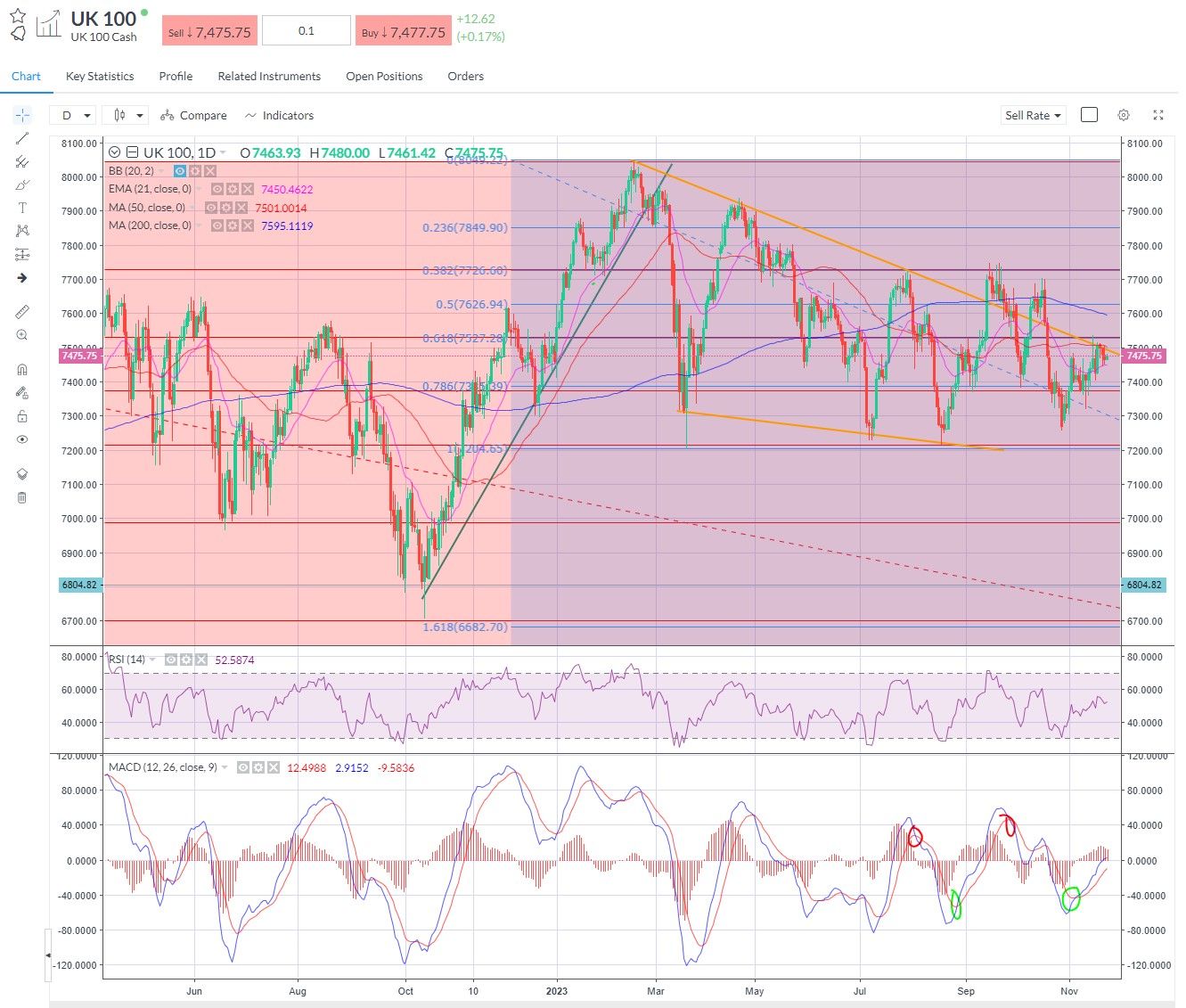Click the trash icon to remove drawings
1186x1008 pixels.
pos(22,497)
